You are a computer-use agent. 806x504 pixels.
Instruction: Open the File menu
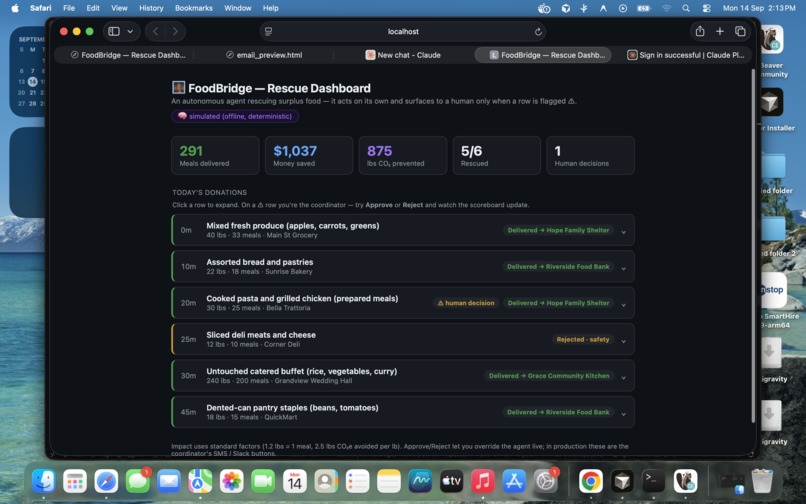click(x=69, y=8)
